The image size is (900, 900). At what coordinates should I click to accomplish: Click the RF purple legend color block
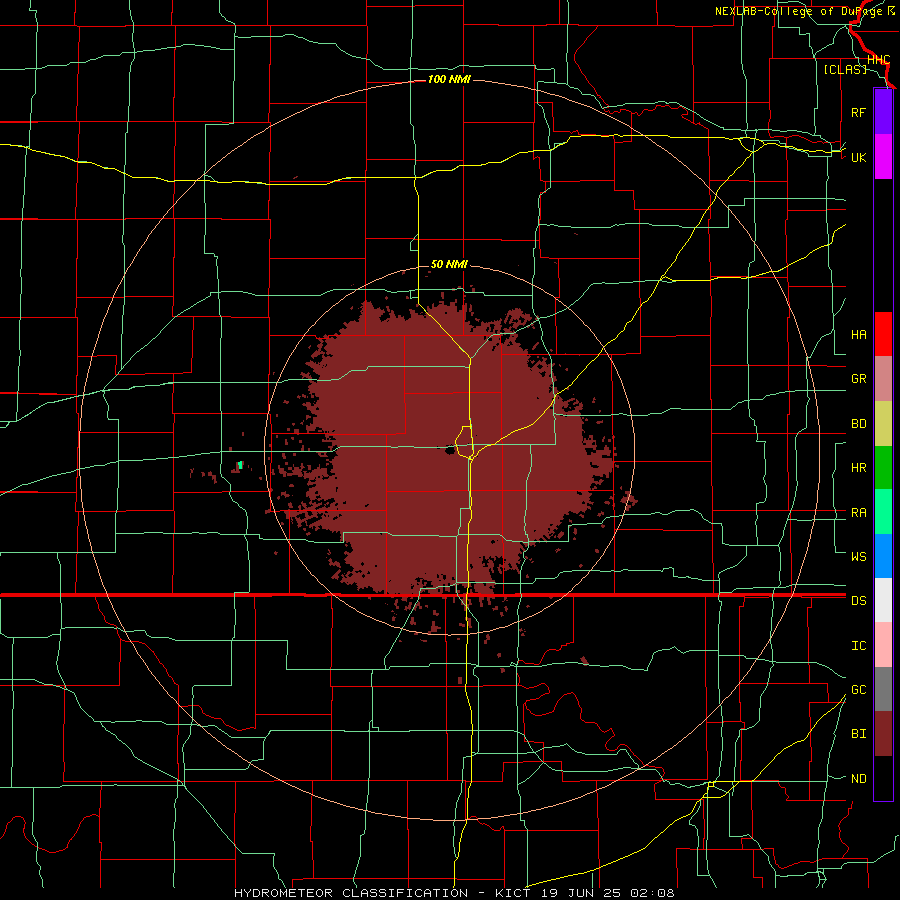[x=883, y=112]
